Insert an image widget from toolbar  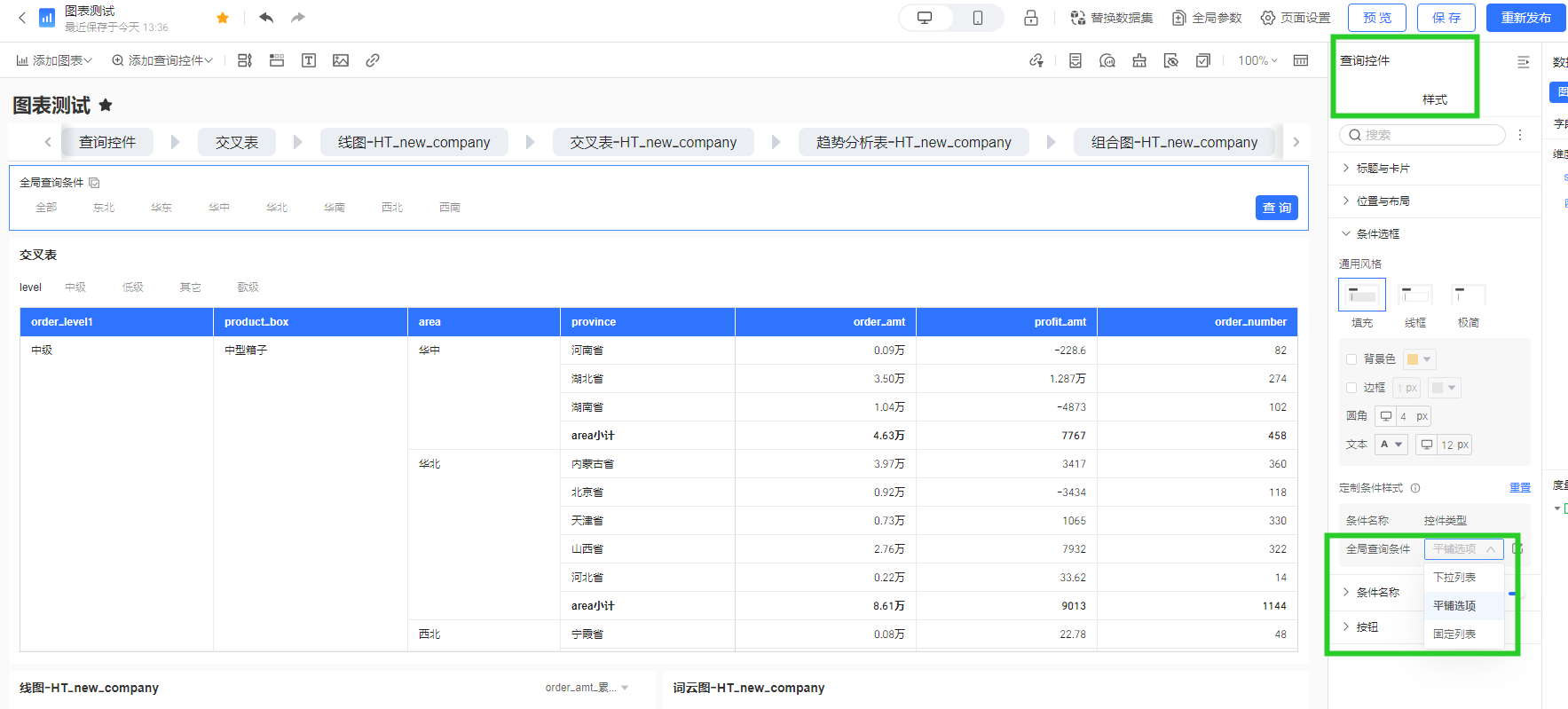pos(341,60)
